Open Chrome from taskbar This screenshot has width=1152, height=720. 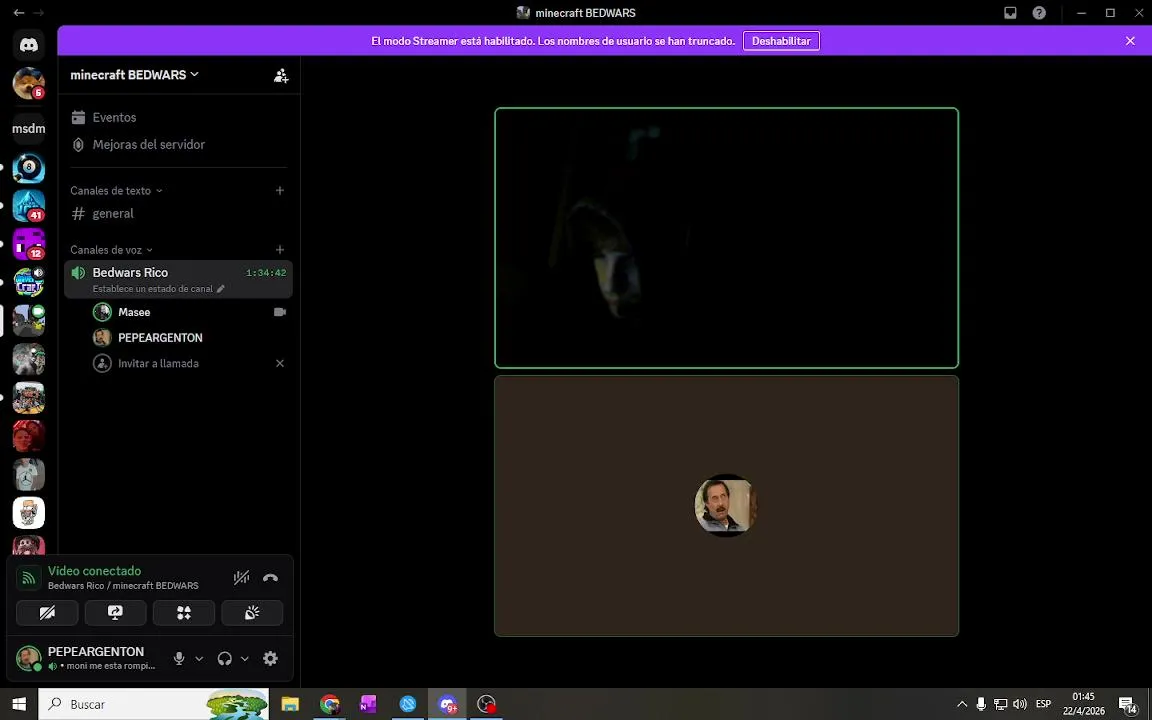tap(329, 705)
